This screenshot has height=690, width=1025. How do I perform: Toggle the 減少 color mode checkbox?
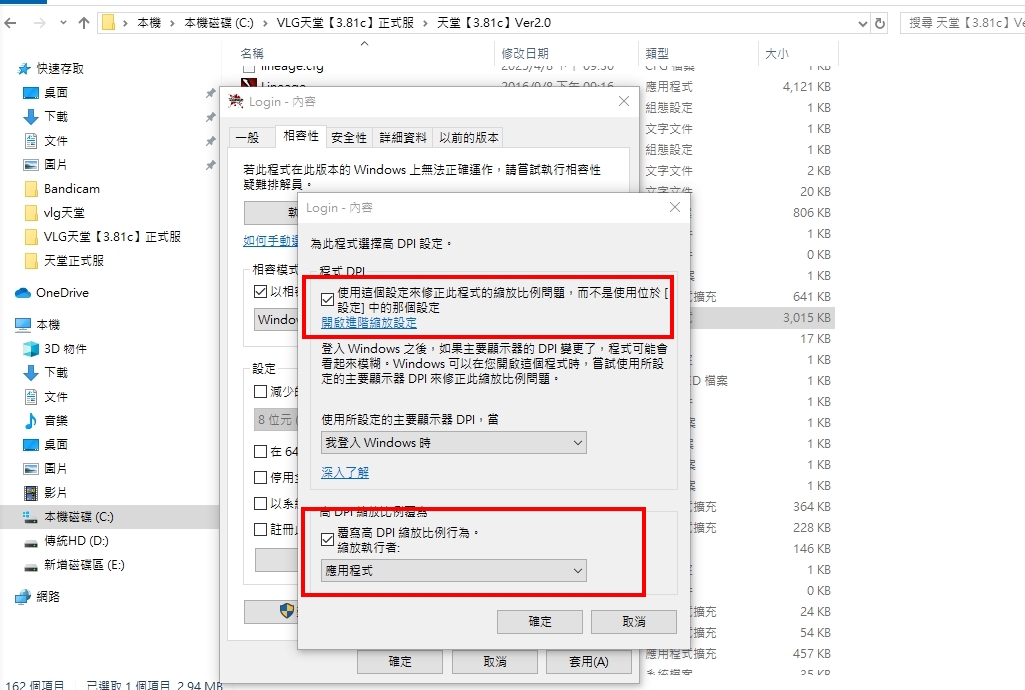click(x=260, y=391)
